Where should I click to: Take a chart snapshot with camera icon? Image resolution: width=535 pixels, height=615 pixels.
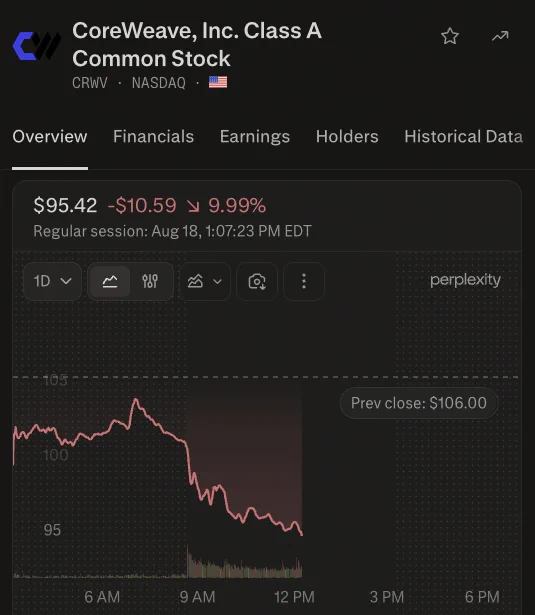point(257,281)
